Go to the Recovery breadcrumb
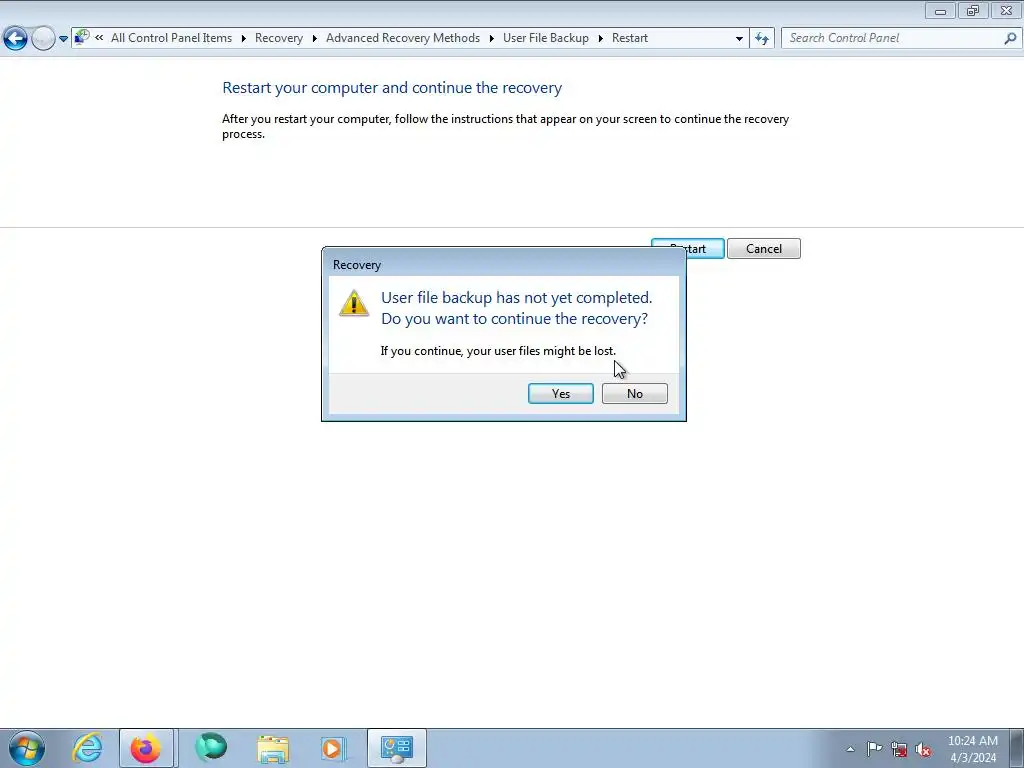This screenshot has width=1024, height=768. (x=279, y=38)
